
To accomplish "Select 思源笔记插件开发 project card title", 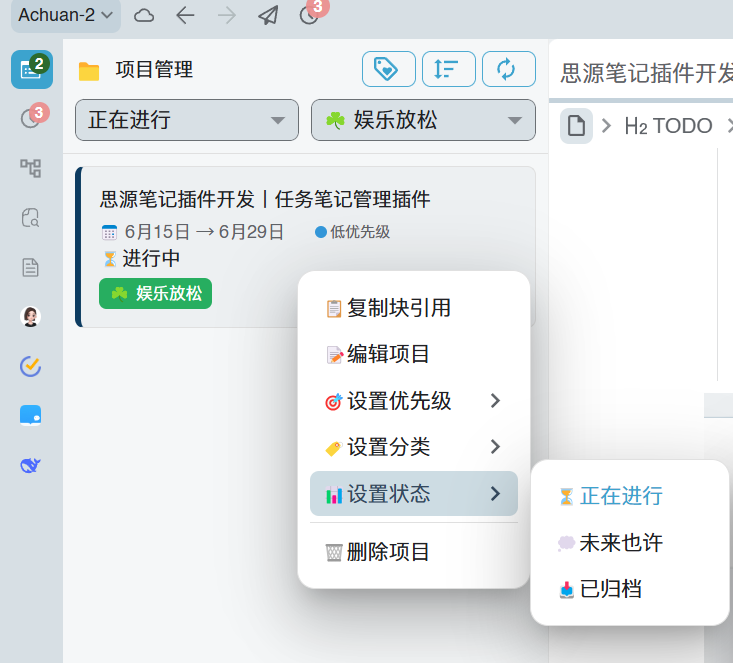I will tap(265, 199).
